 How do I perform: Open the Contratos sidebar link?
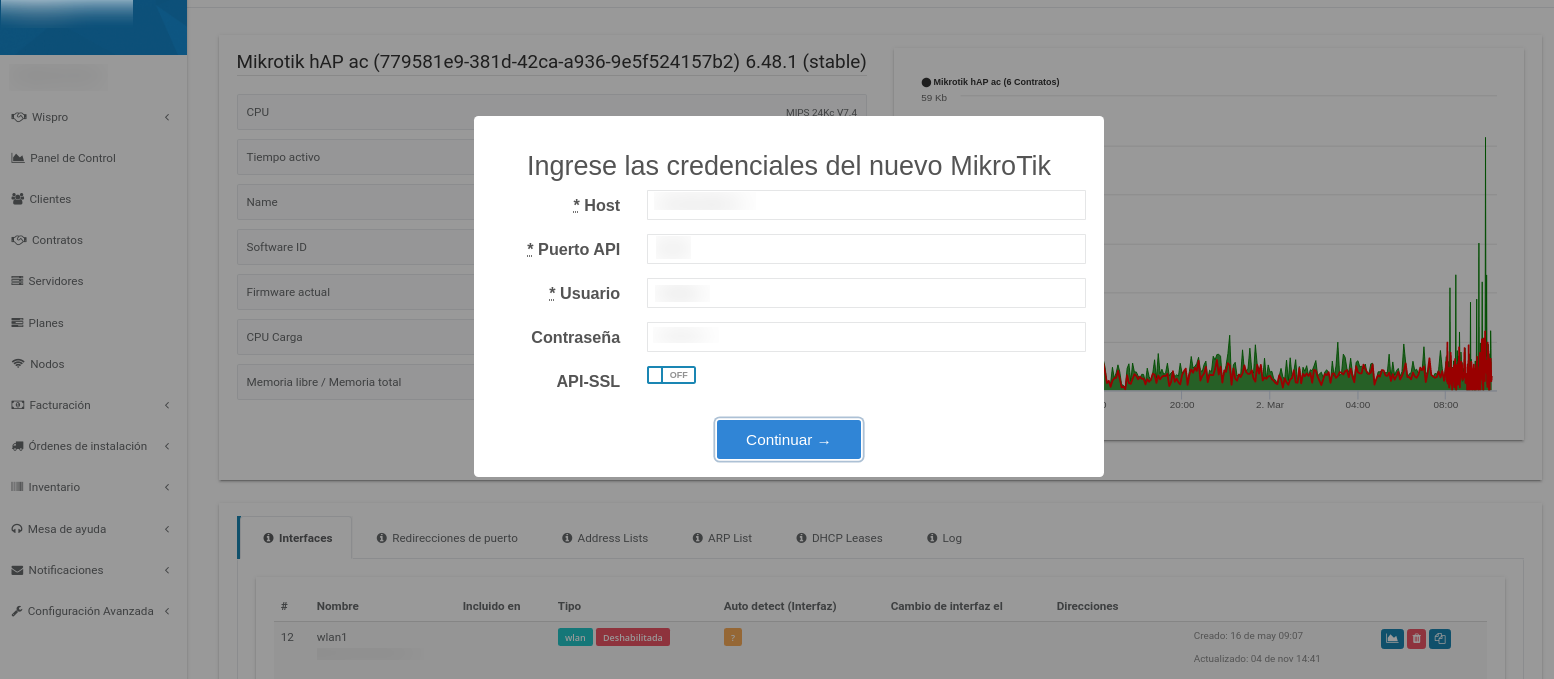click(57, 240)
